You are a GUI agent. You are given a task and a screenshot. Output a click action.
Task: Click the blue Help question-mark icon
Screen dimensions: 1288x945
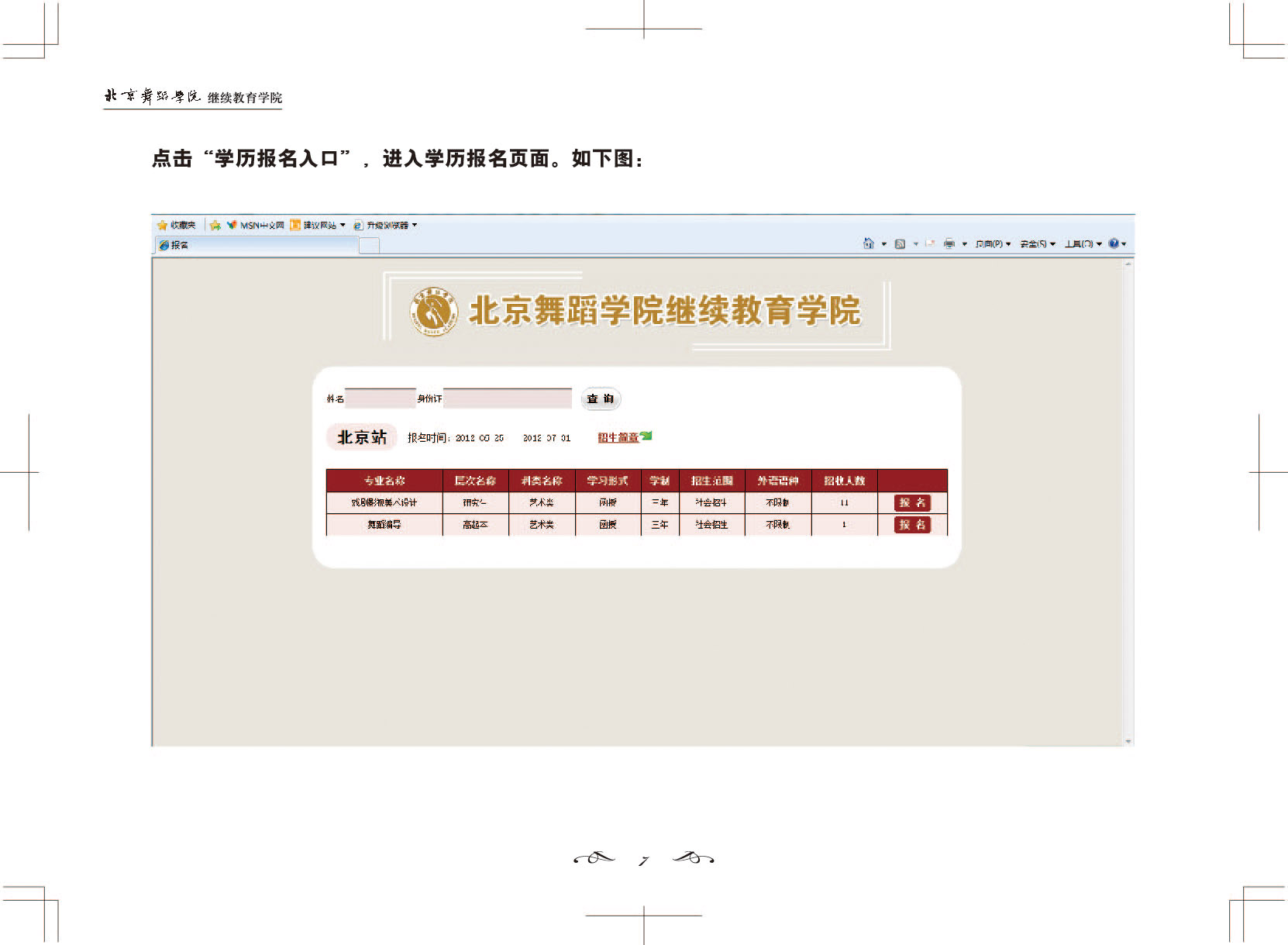1114,243
